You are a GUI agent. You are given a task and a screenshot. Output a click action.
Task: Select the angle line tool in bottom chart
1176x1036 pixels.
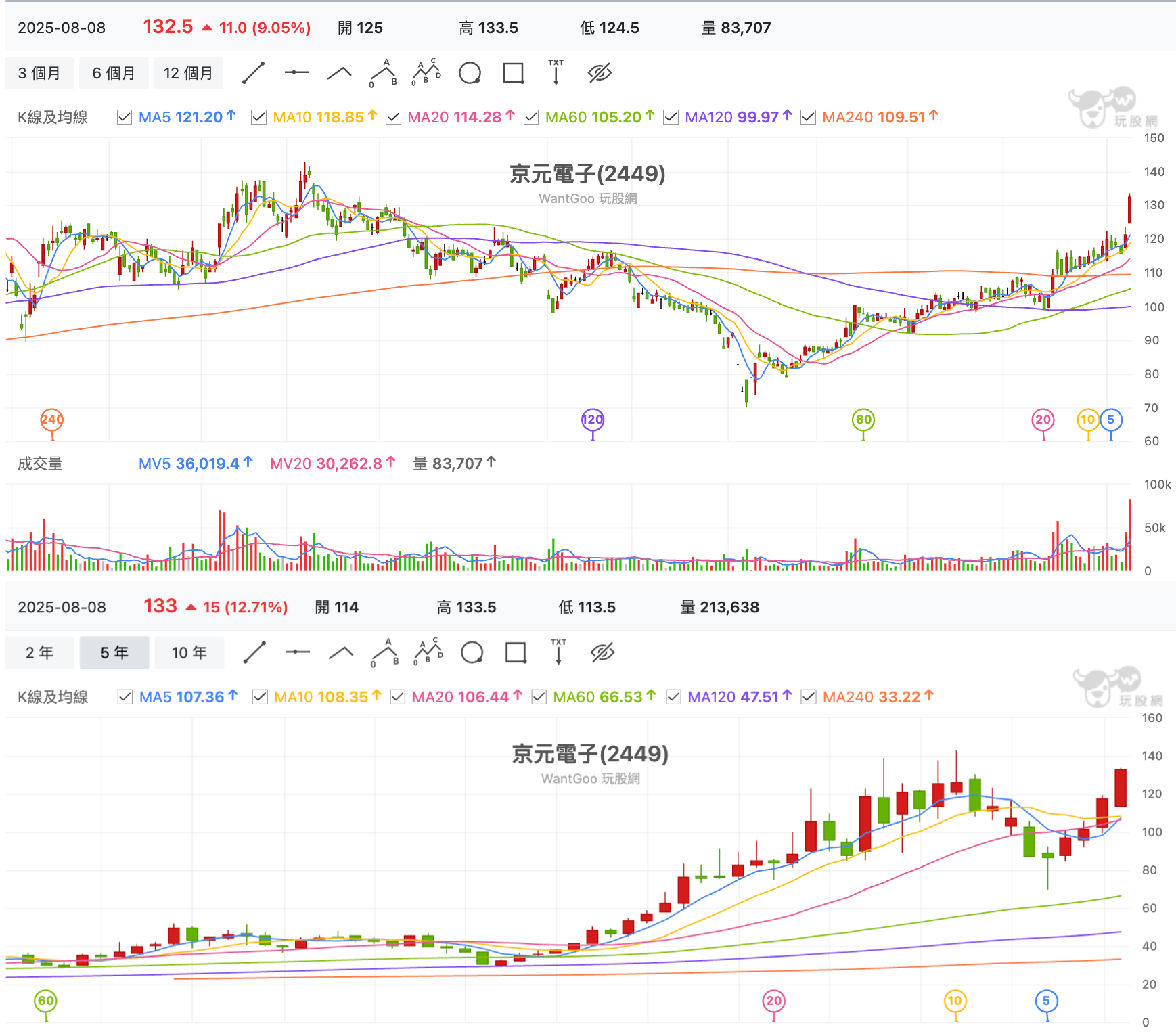[x=341, y=652]
